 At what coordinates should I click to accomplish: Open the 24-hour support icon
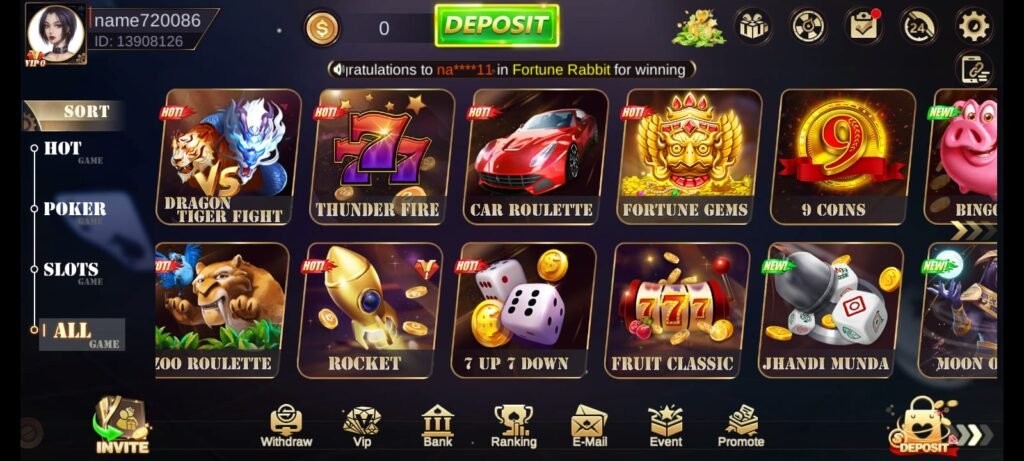[920, 27]
